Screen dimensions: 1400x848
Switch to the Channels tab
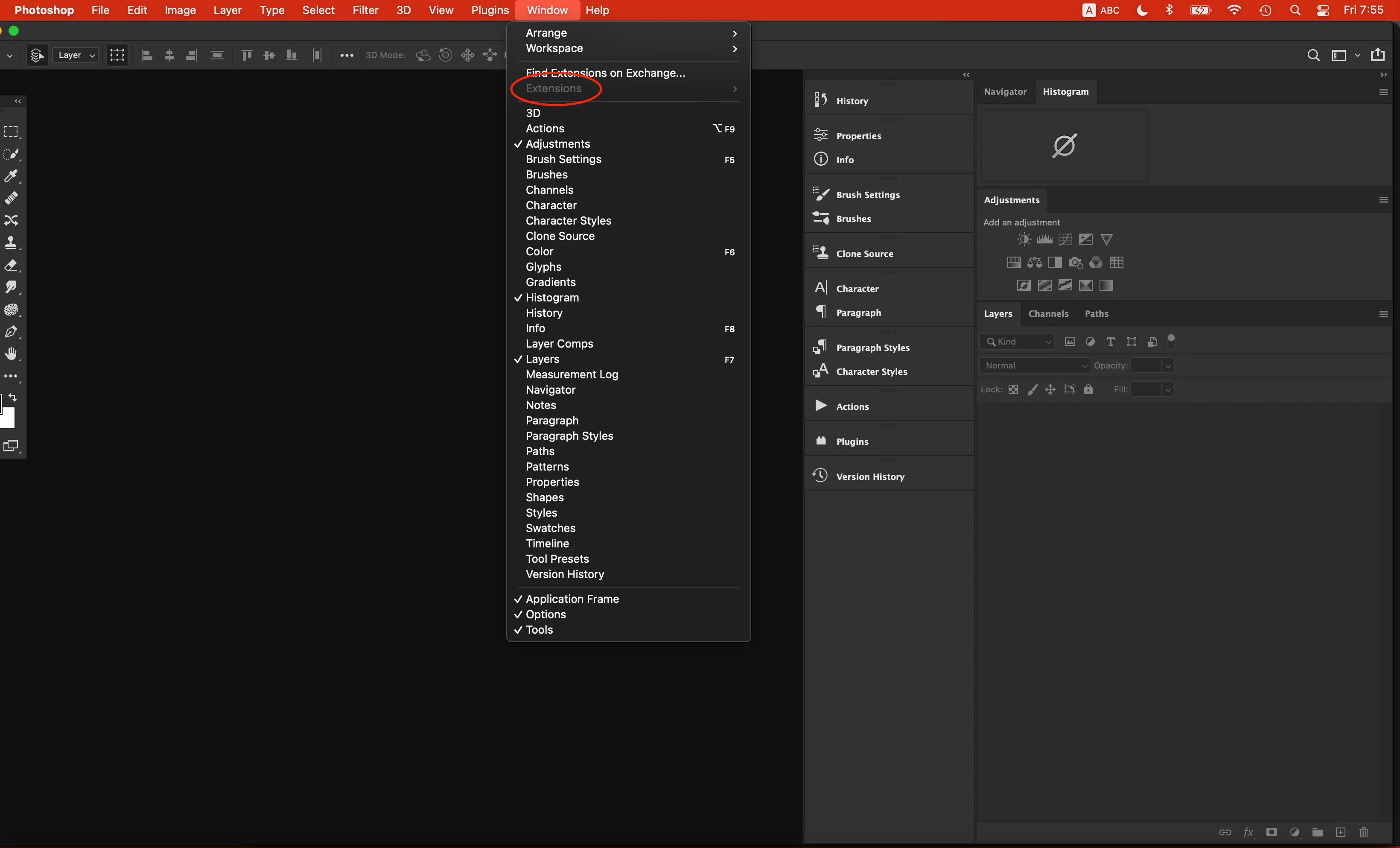pyautogui.click(x=1048, y=314)
